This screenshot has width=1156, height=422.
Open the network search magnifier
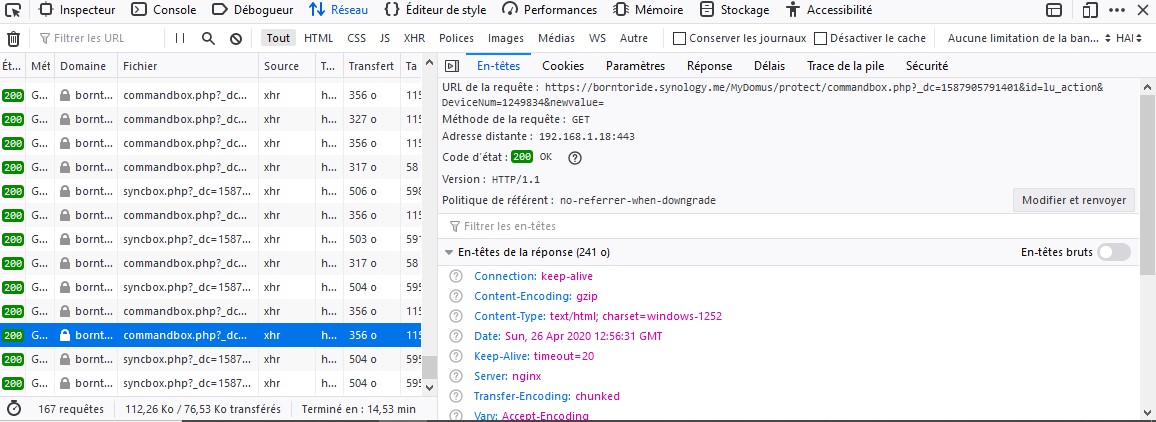pos(208,39)
